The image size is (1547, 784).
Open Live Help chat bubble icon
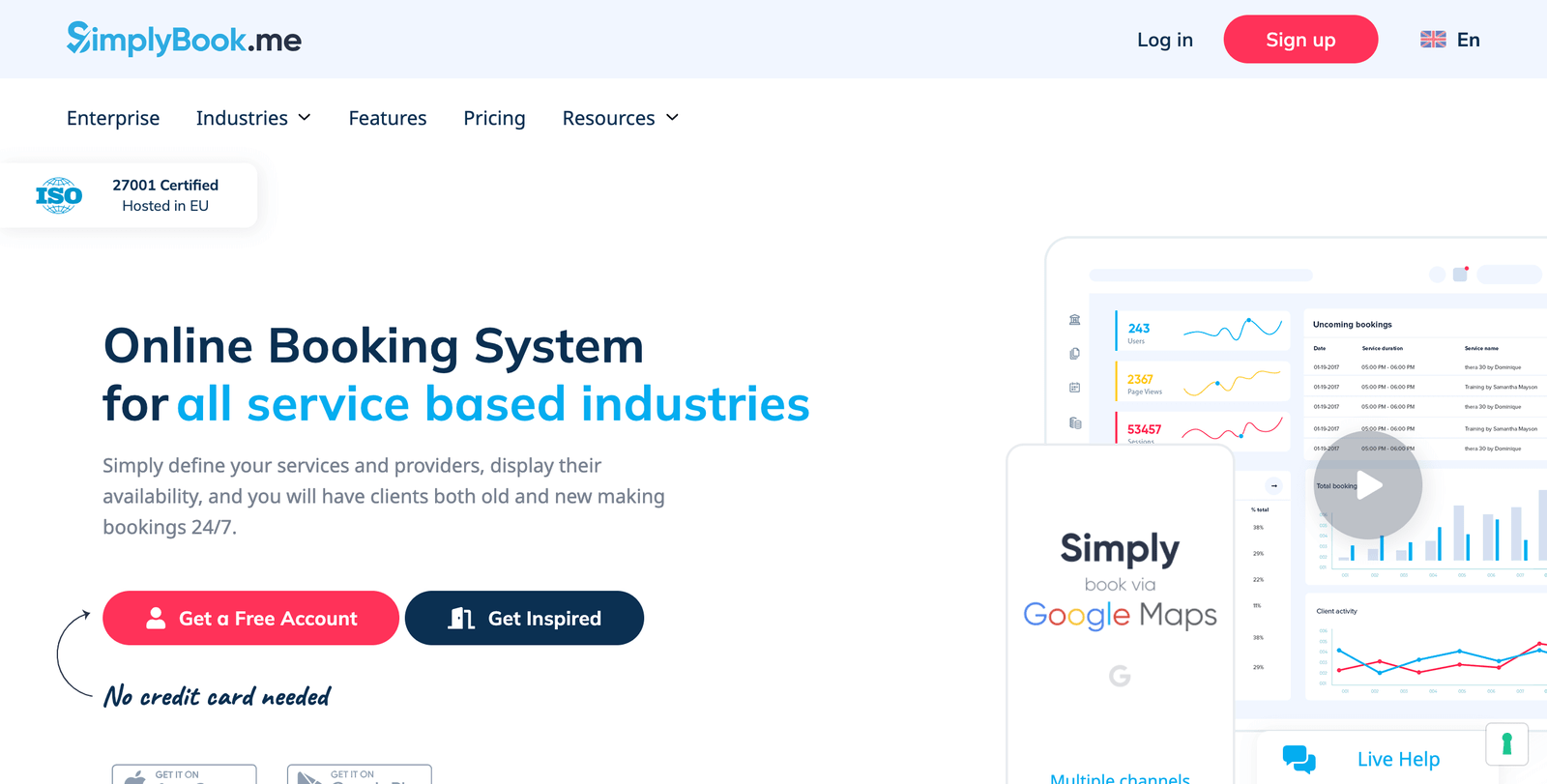click(x=1299, y=759)
